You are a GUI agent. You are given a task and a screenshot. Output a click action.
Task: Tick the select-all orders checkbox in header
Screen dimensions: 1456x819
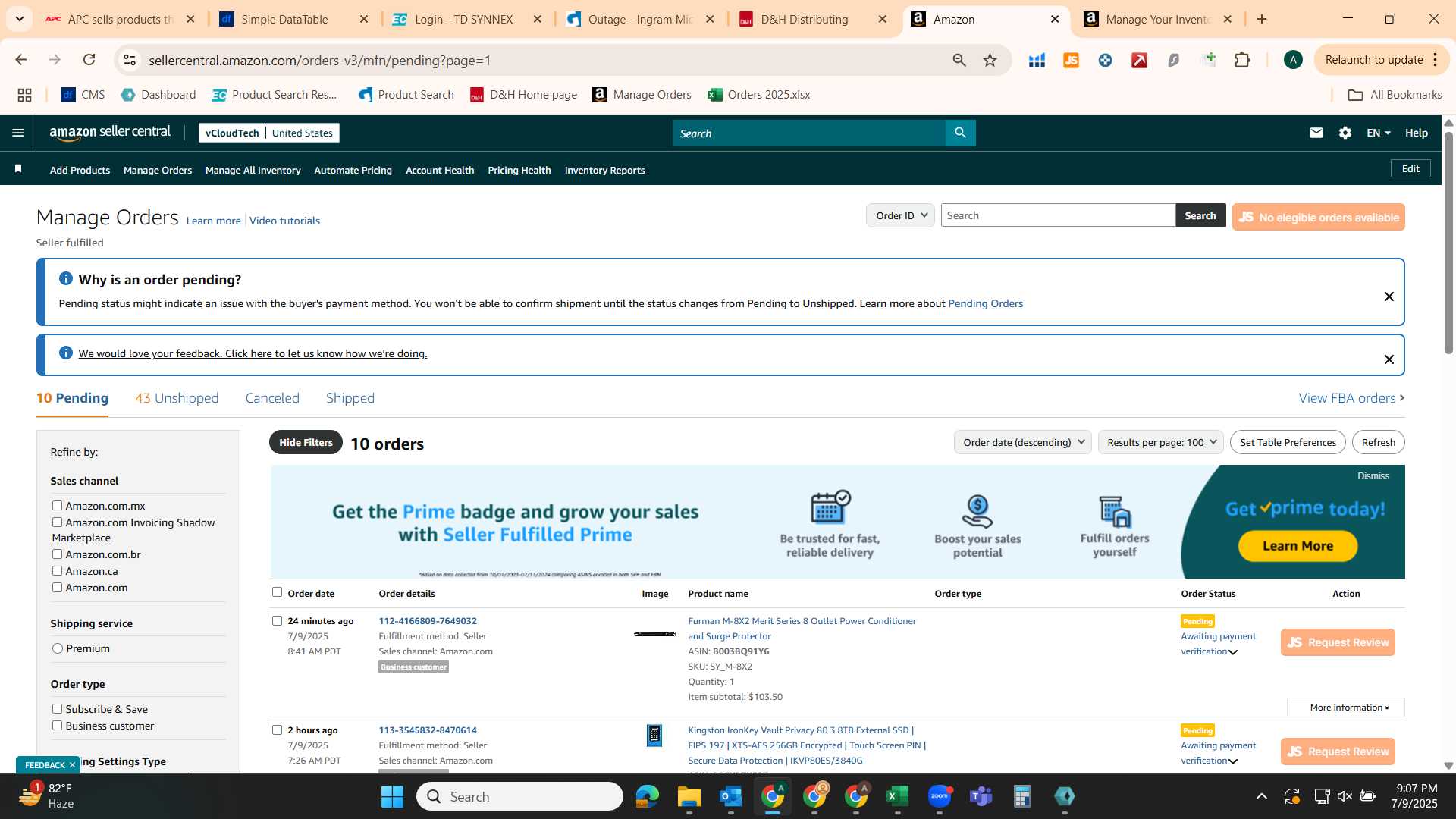click(x=277, y=592)
